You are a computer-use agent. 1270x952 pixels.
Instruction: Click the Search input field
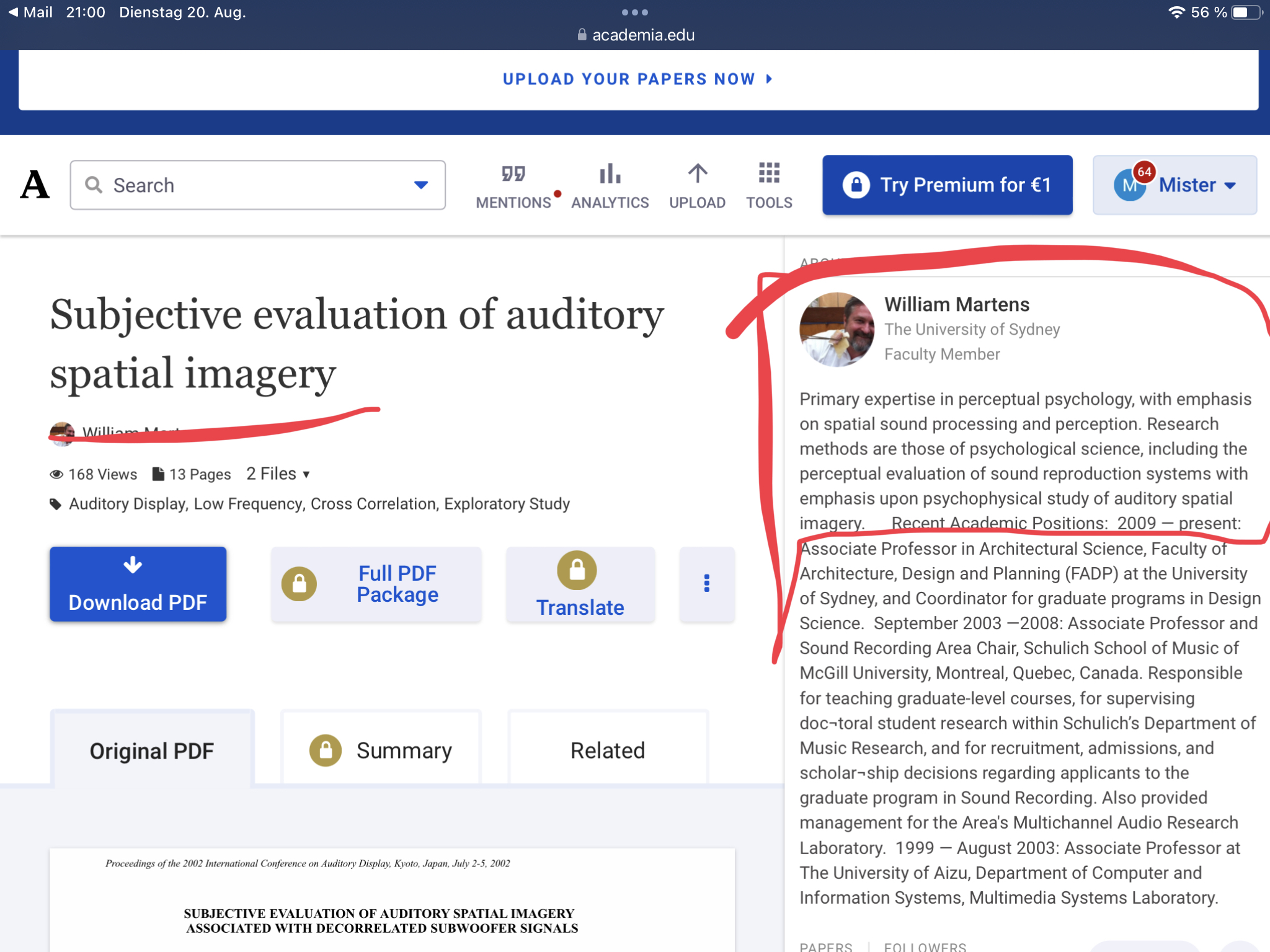(258, 185)
